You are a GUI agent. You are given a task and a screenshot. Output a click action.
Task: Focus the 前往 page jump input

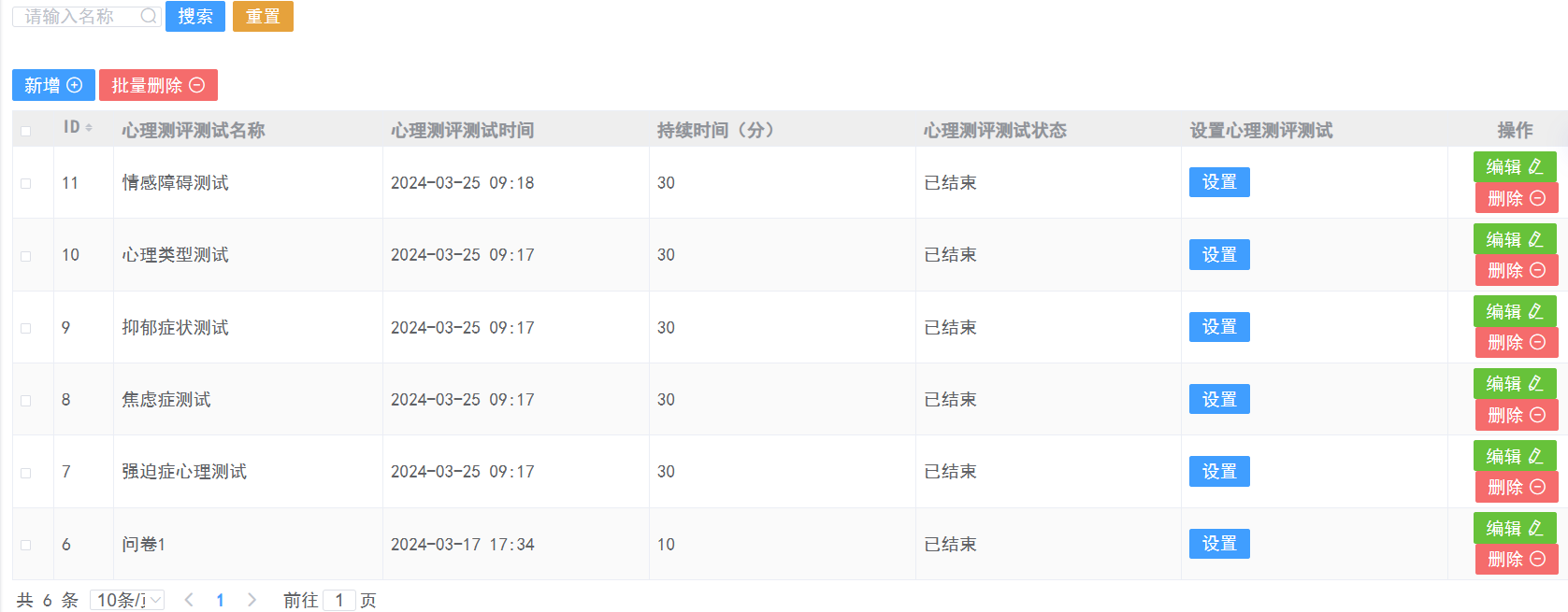click(338, 600)
